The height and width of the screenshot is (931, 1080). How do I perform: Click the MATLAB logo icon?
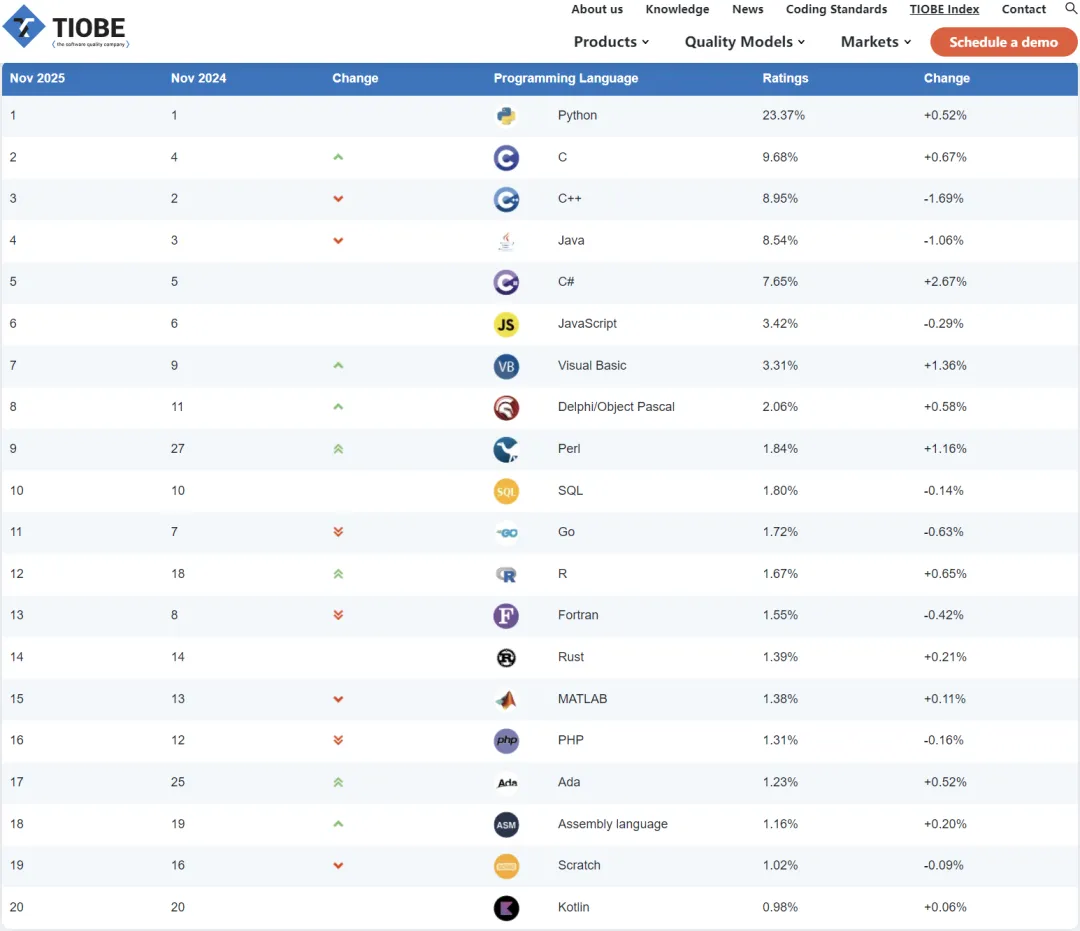[506, 700]
